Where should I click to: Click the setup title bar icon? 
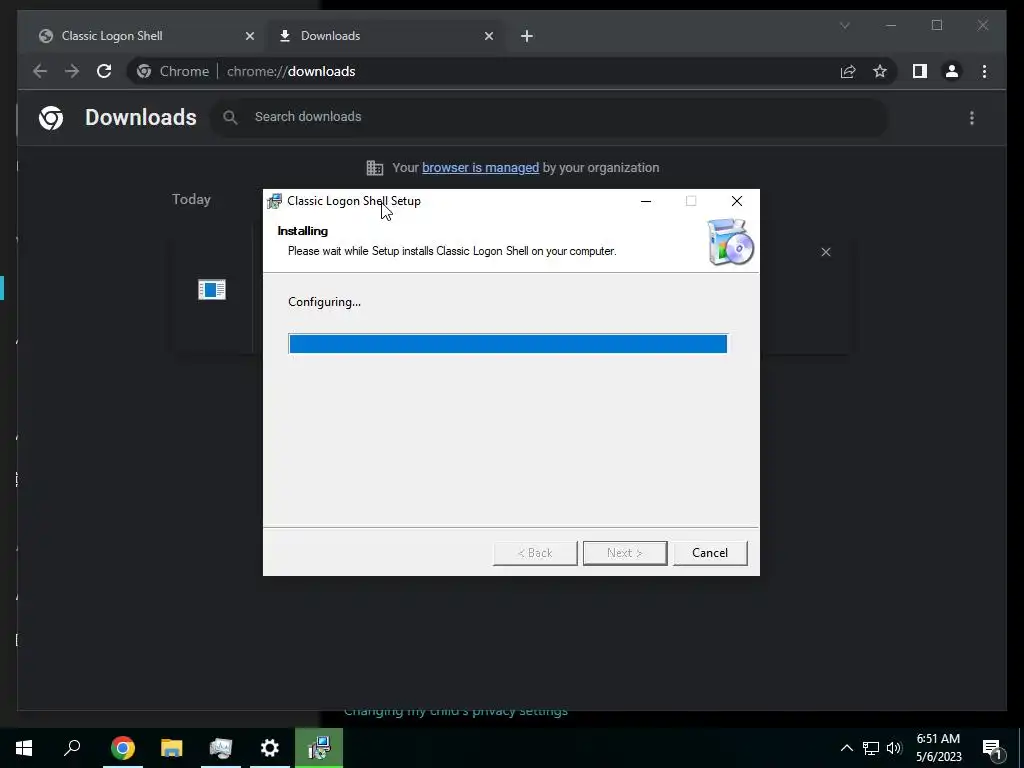(274, 201)
